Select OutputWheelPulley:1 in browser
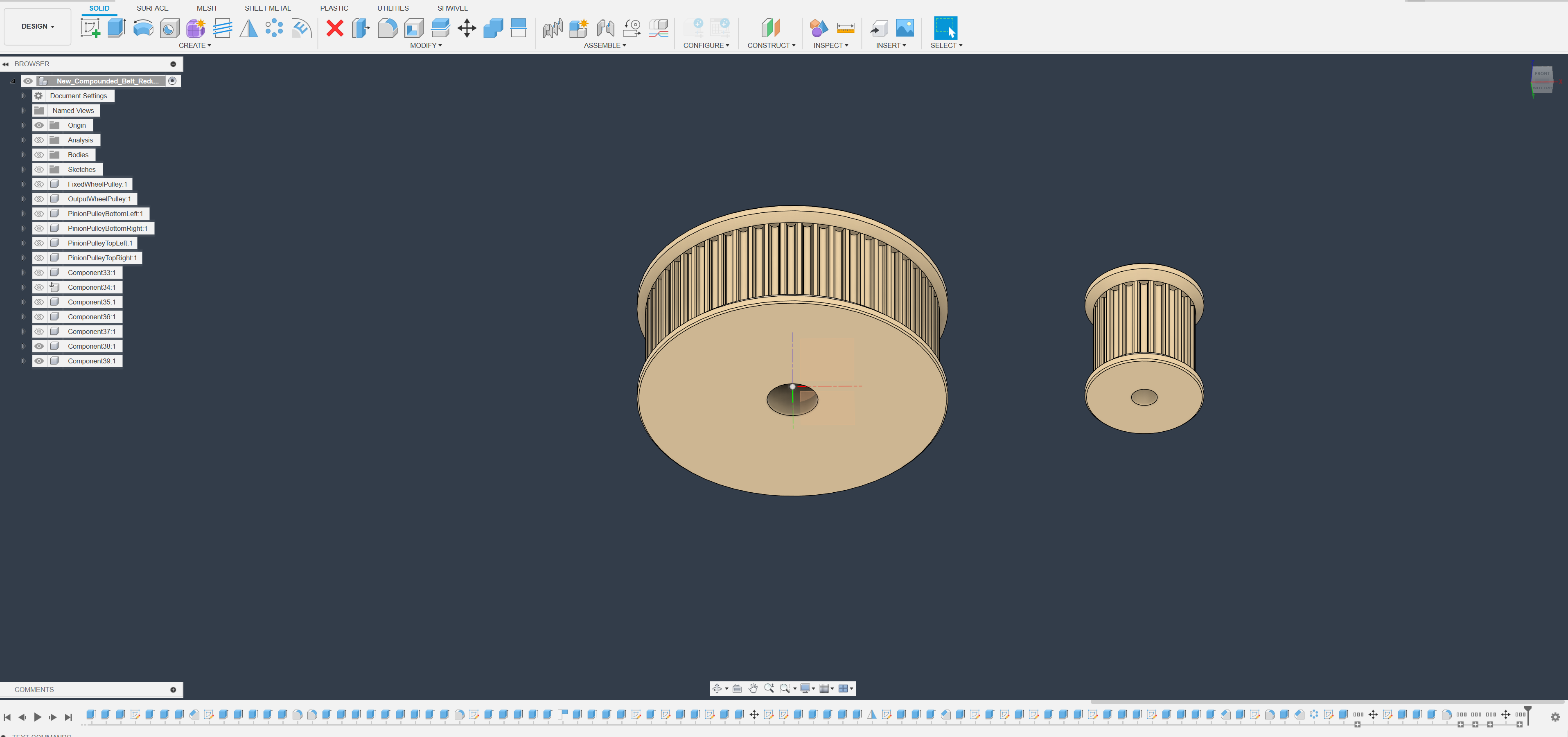 99,199
